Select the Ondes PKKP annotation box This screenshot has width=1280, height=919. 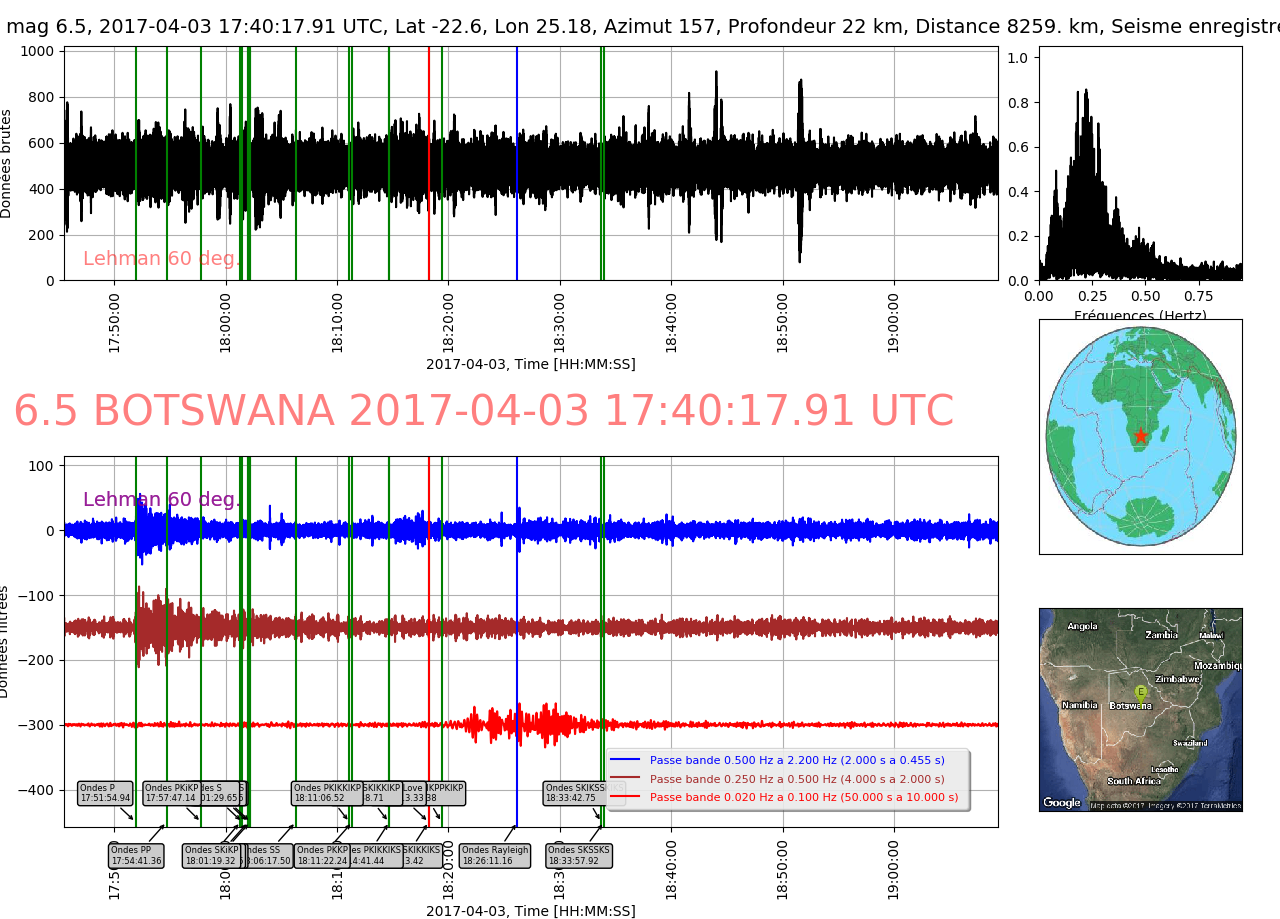click(321, 856)
